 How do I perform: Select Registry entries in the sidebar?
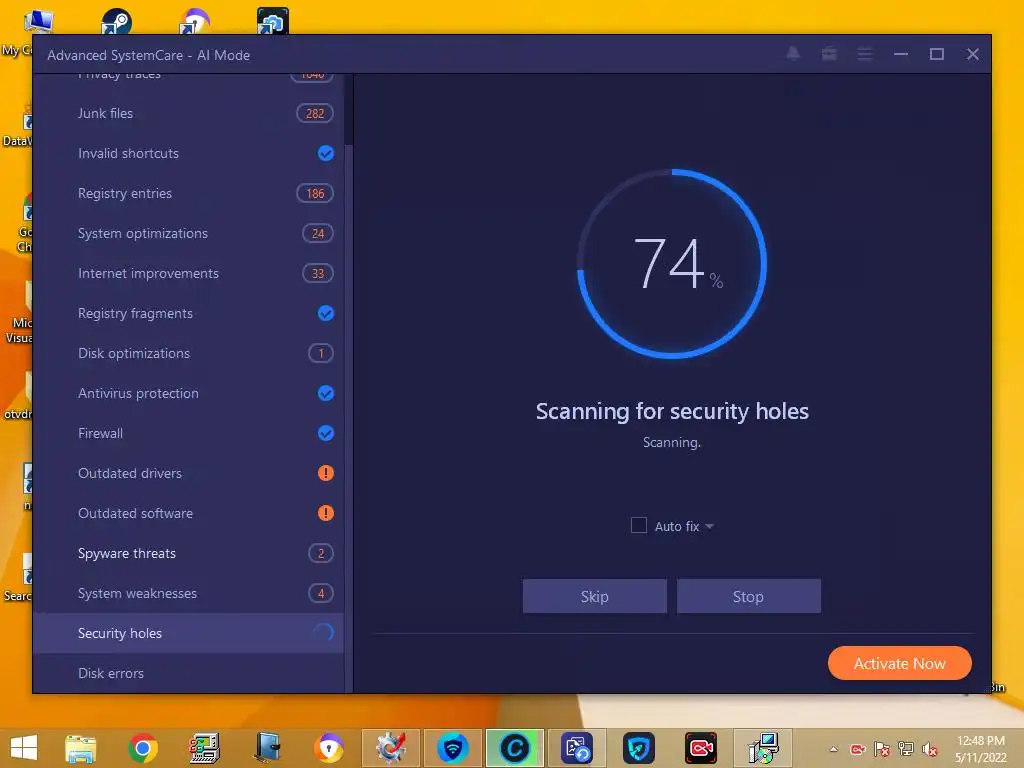pyautogui.click(x=188, y=193)
